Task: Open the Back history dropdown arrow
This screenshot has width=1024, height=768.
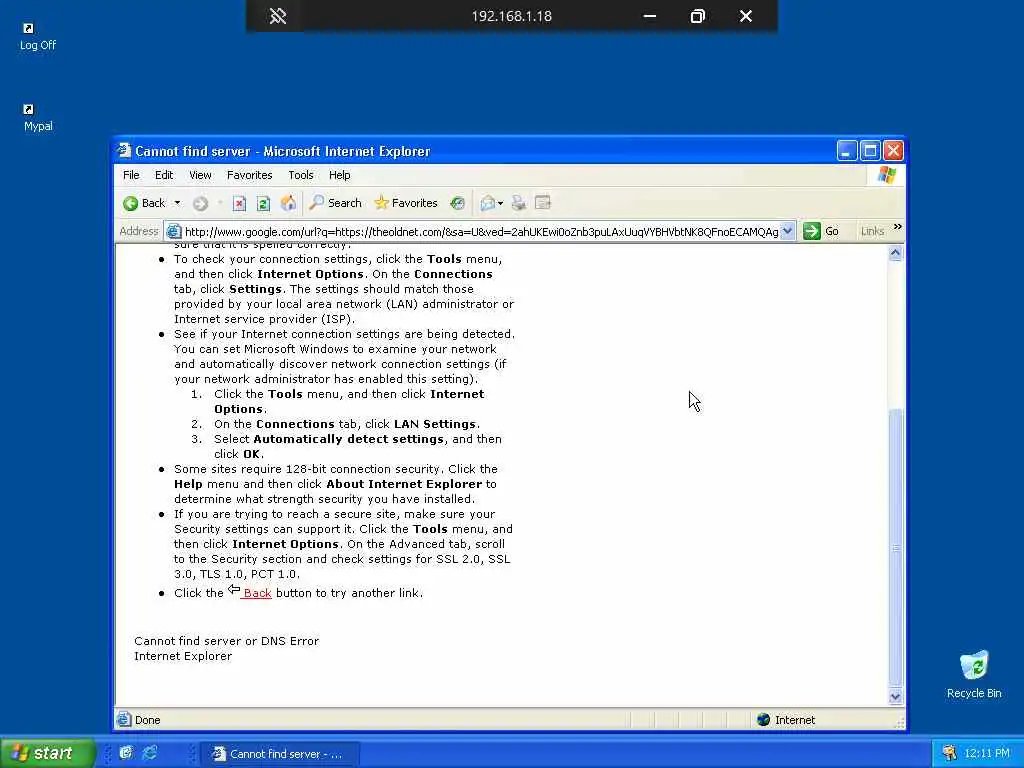Action: (x=177, y=203)
